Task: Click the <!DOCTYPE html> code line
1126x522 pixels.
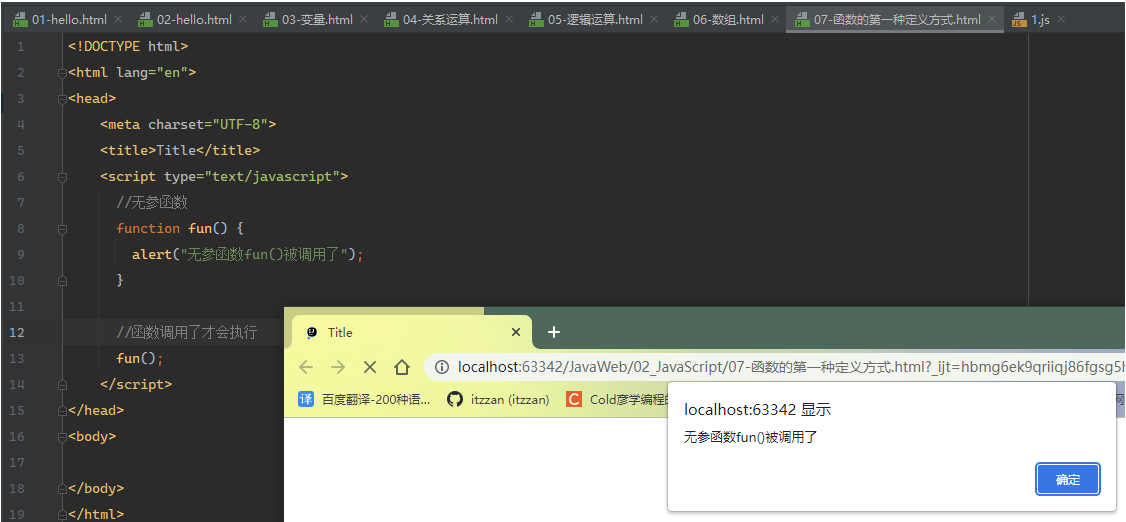Action: [x=128, y=47]
